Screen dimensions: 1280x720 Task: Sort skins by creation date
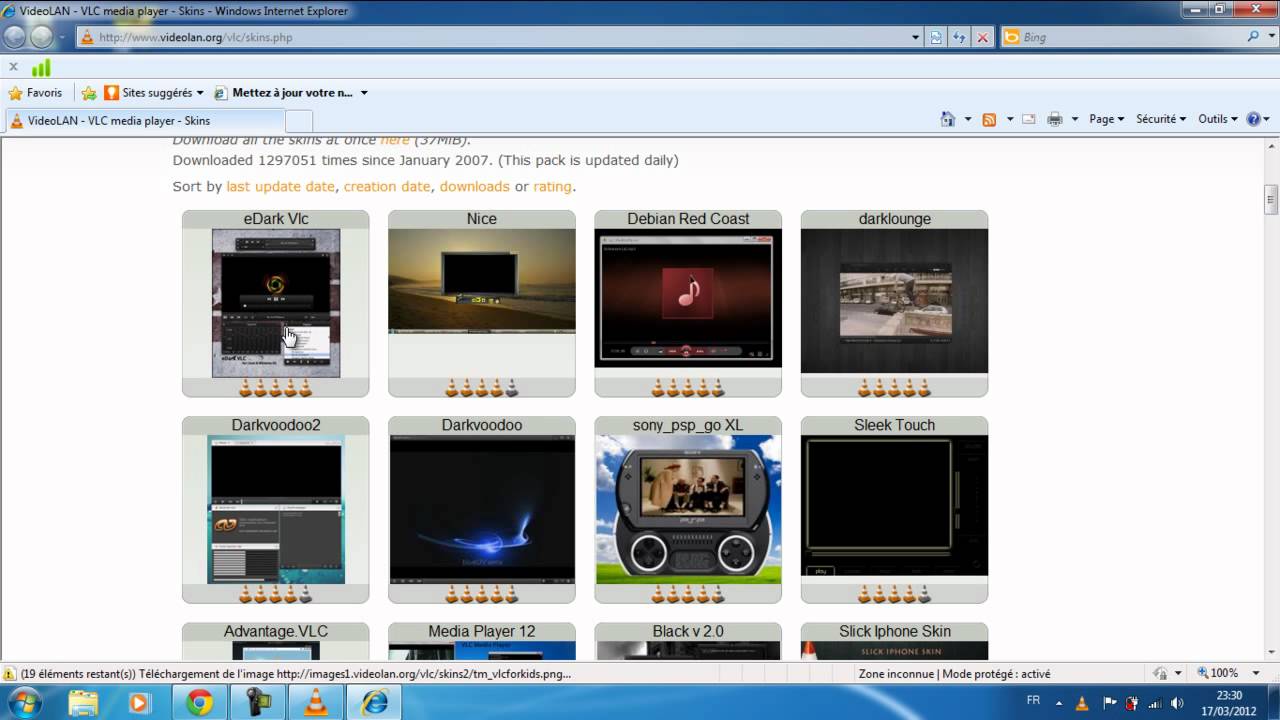coord(387,186)
